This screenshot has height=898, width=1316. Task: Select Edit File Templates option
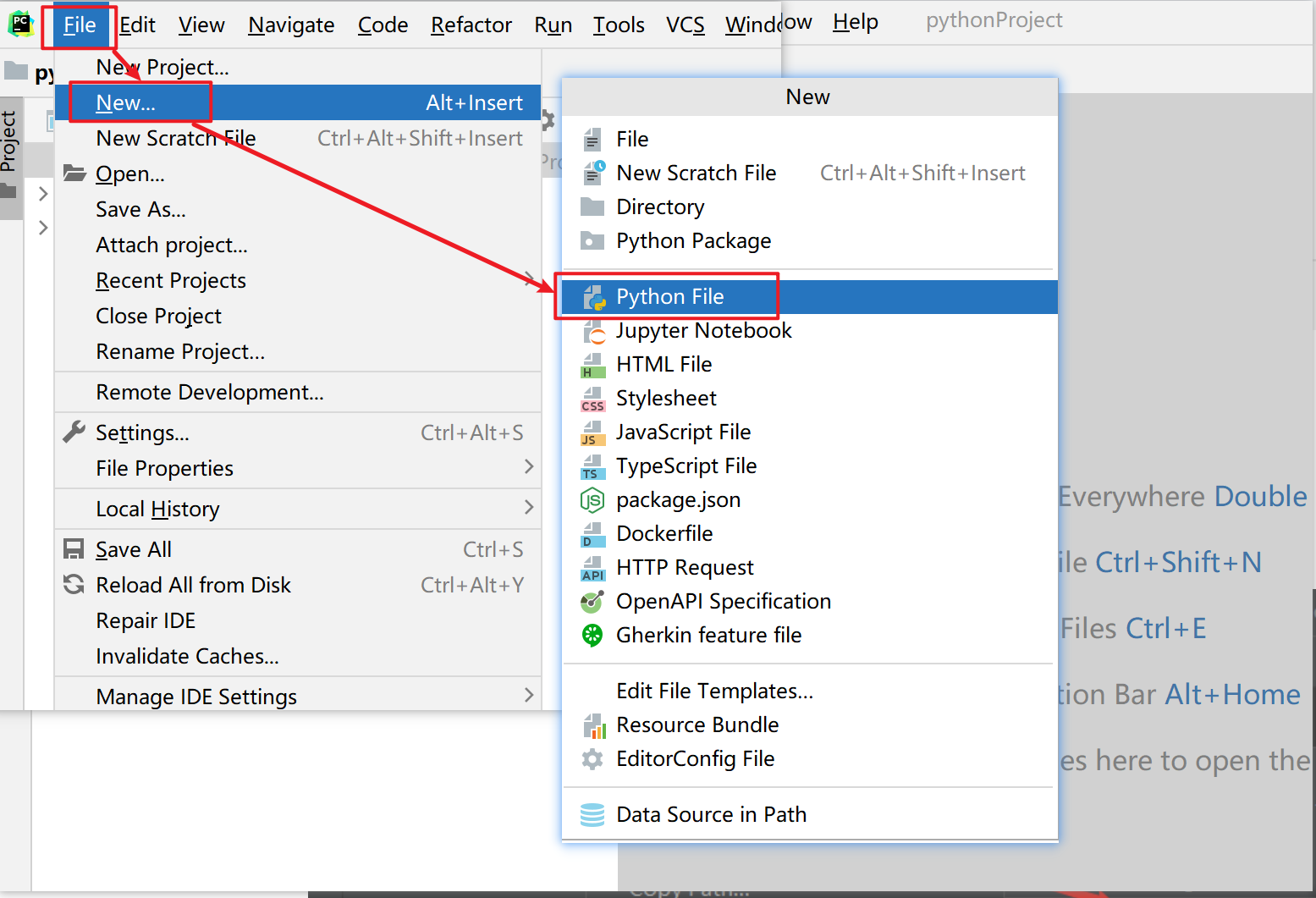pos(714,691)
